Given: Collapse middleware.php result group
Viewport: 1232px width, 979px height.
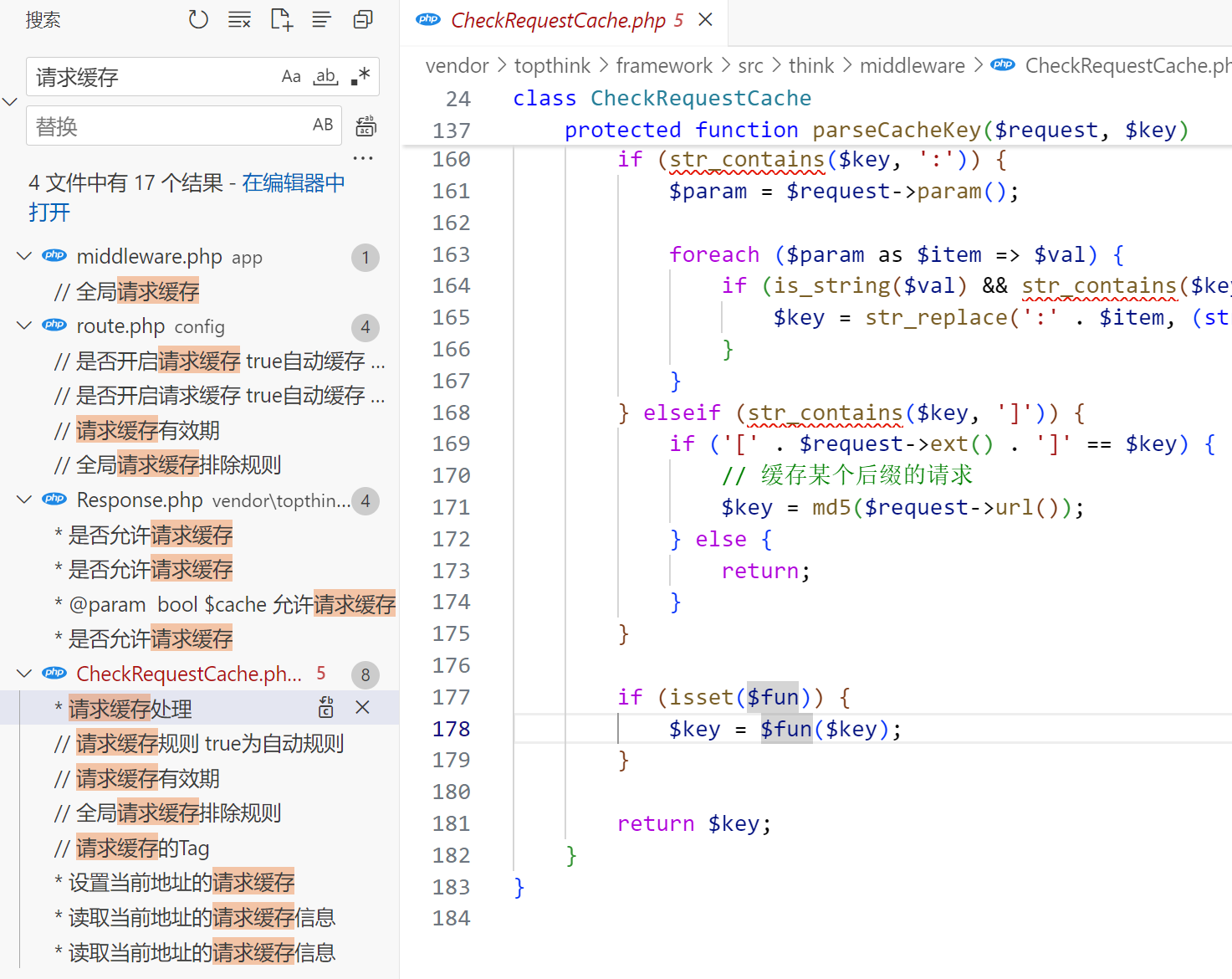Looking at the screenshot, I should click(24, 256).
